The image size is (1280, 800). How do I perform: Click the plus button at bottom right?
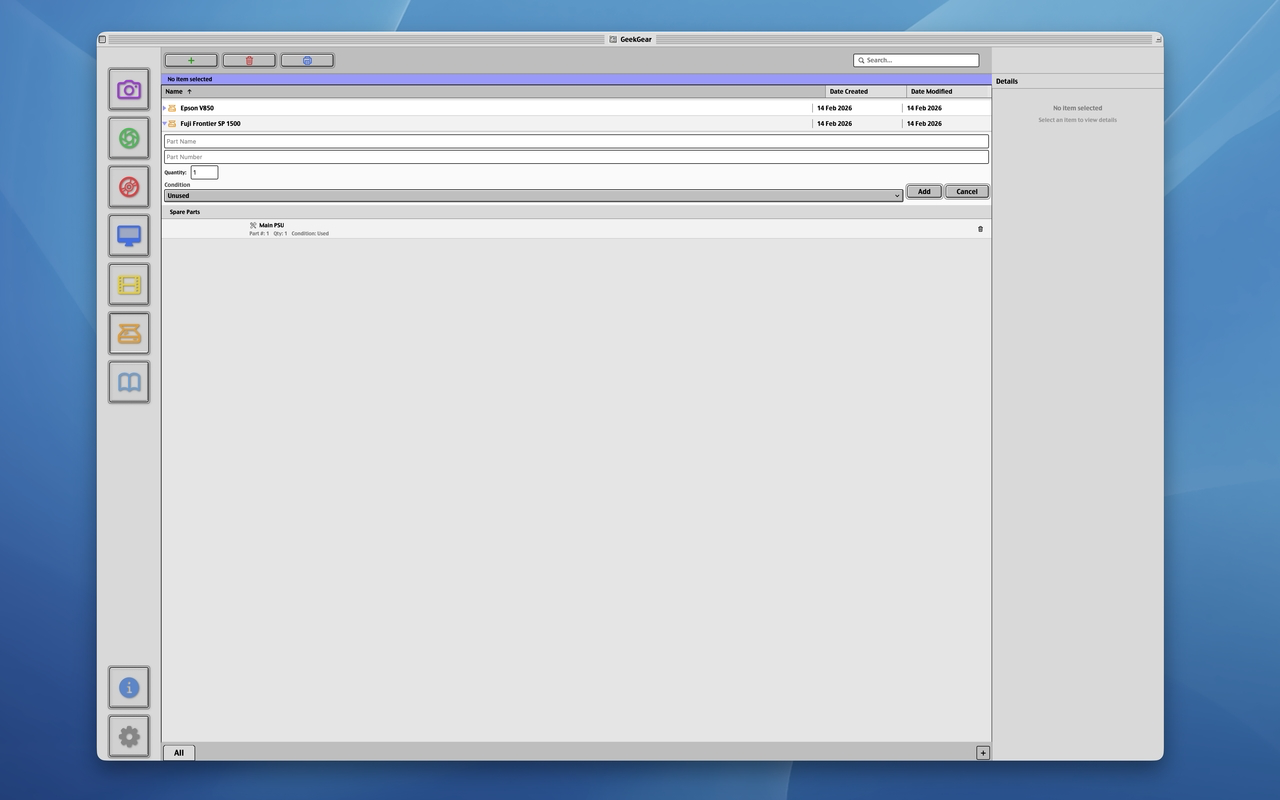tap(983, 753)
